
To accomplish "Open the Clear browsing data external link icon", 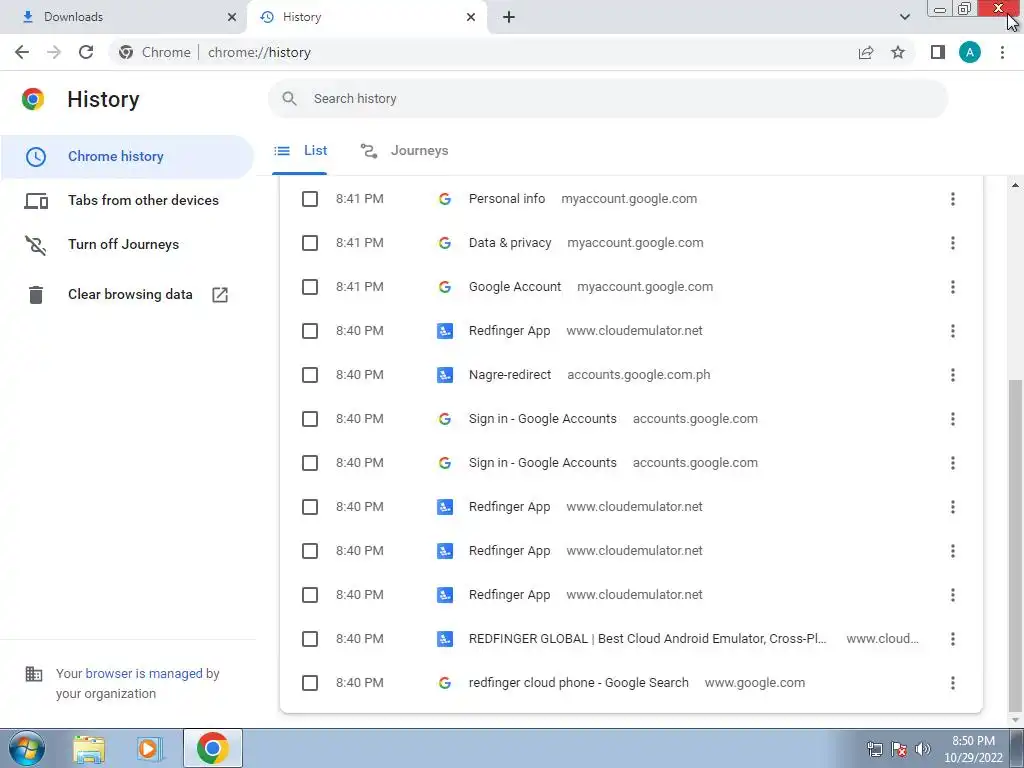I will pyautogui.click(x=220, y=295).
